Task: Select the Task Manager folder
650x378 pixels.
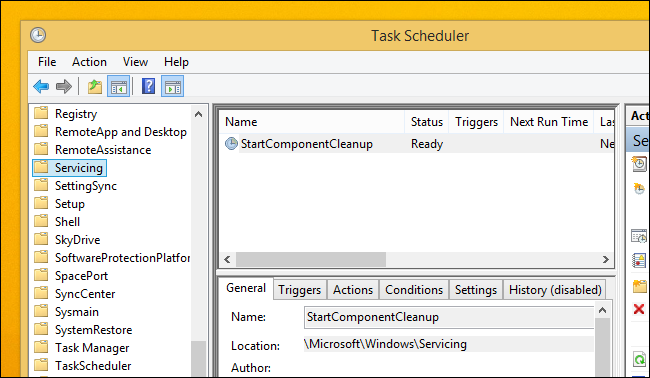Action: 92,348
